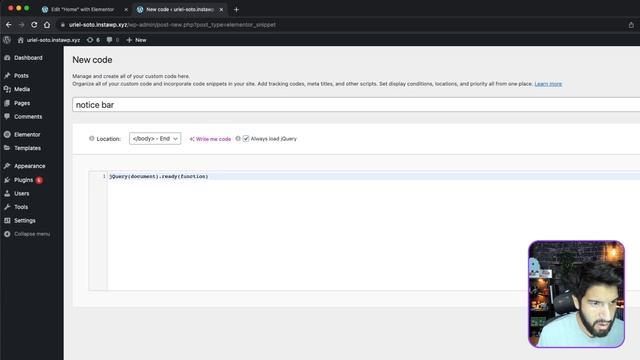Click the Media icon in the sidebar
This screenshot has width=640, height=360.
(7, 89)
